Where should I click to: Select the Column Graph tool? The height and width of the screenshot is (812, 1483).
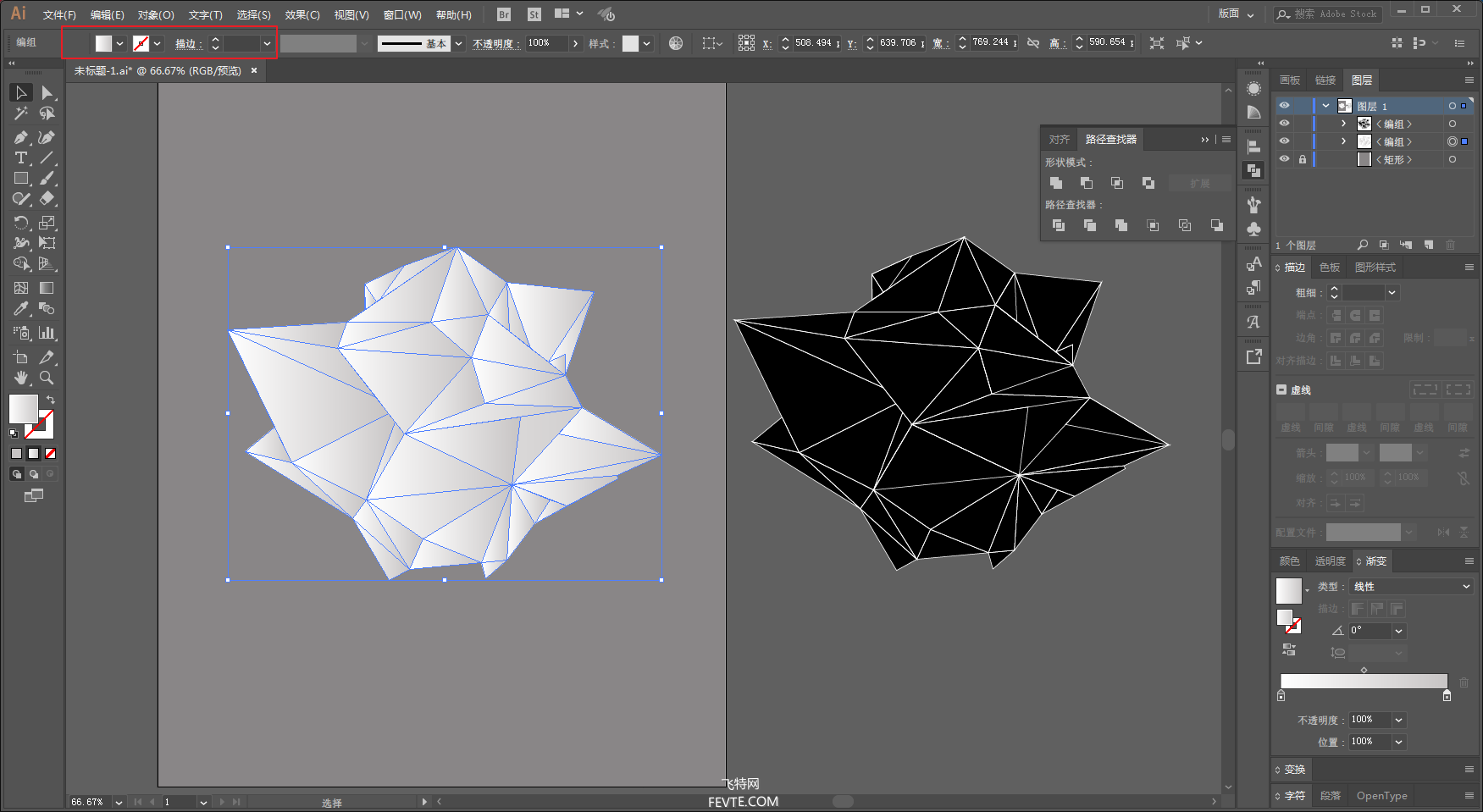[47, 333]
